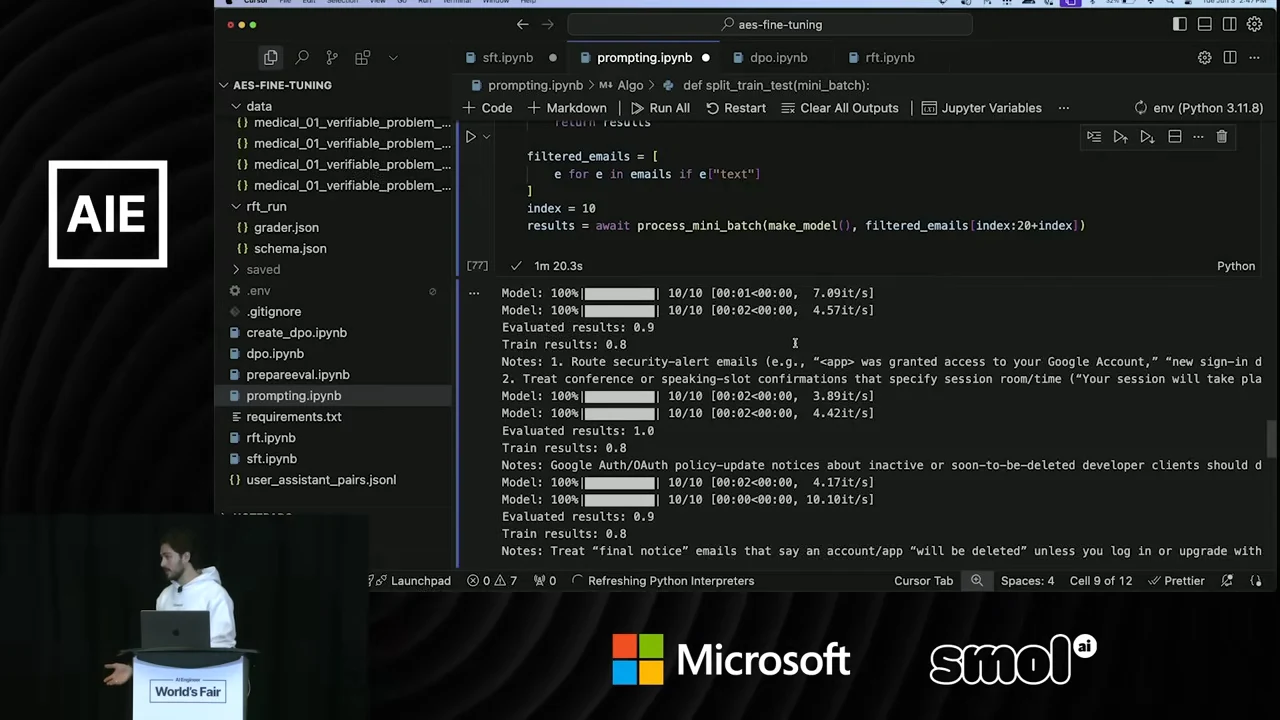The height and width of the screenshot is (720, 1280).
Task: Open more cell actions ellipsis
Action: click(1198, 137)
